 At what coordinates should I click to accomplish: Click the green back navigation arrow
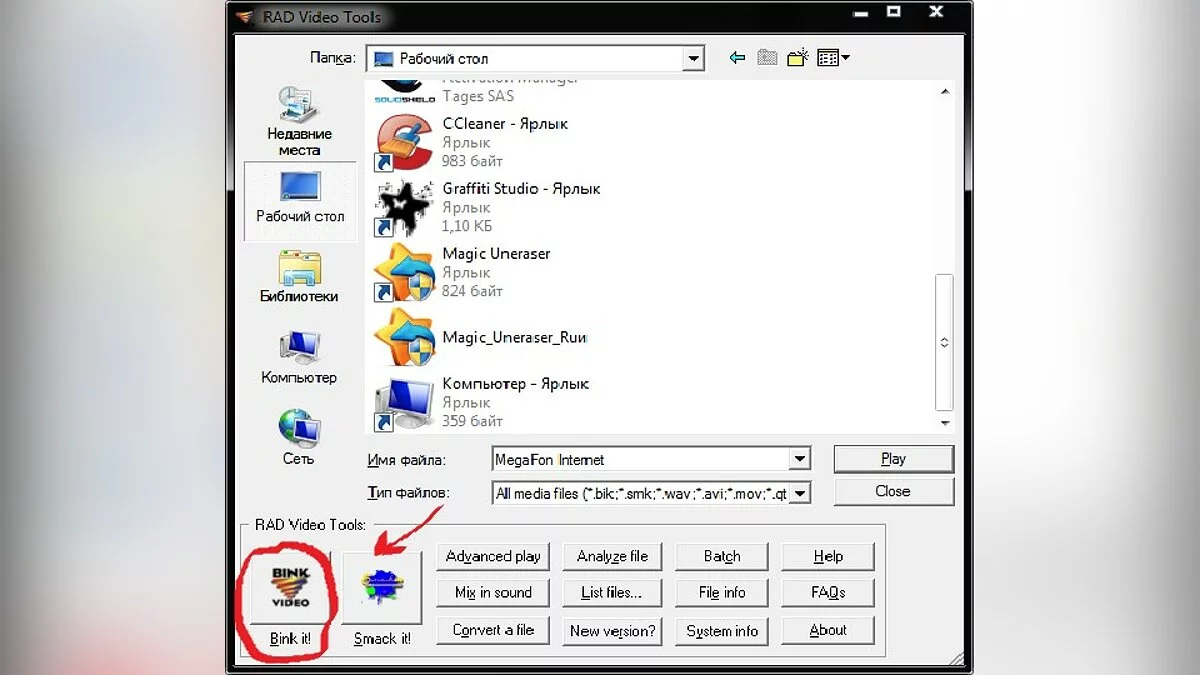pyautogui.click(x=737, y=58)
